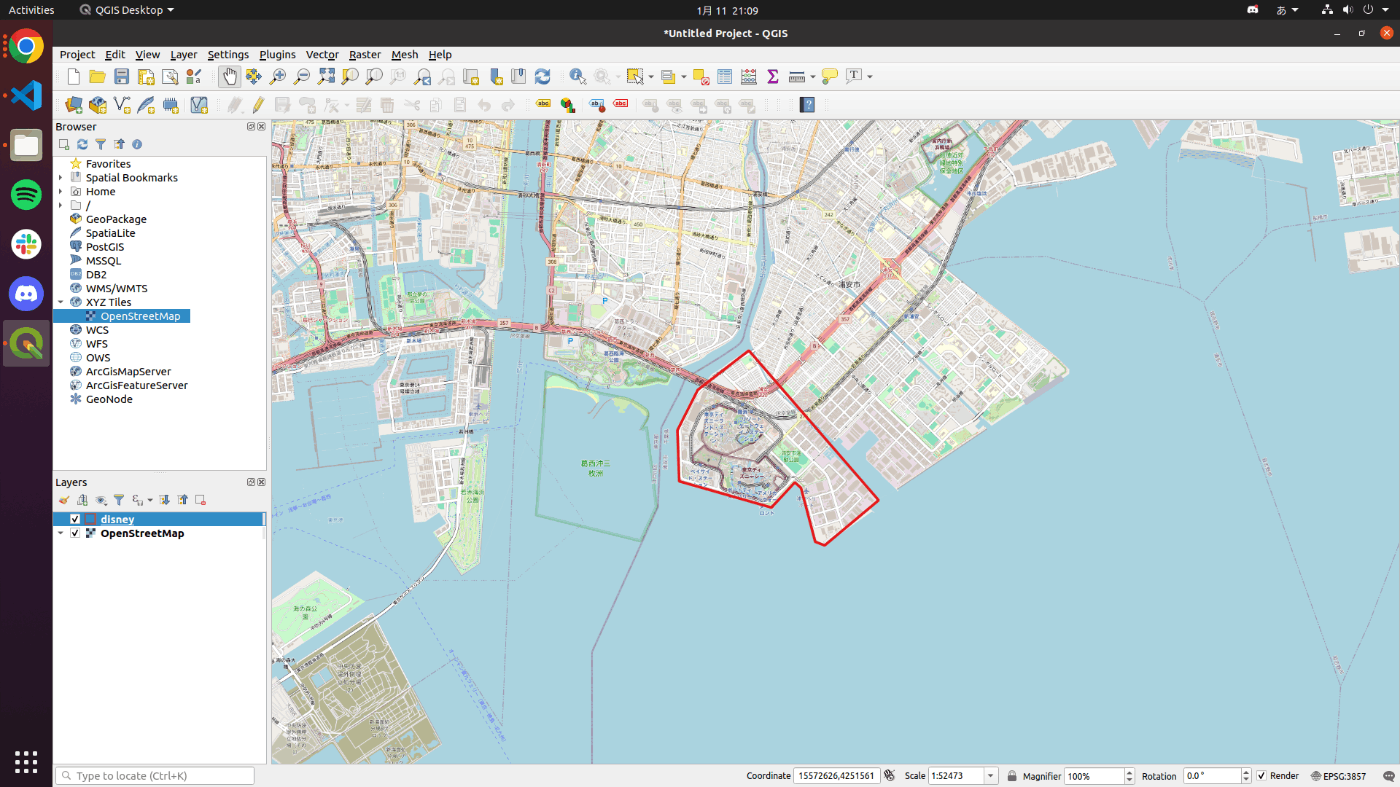Toggle visibility checkbox of disney layer
1400x787 pixels.
coord(75,519)
